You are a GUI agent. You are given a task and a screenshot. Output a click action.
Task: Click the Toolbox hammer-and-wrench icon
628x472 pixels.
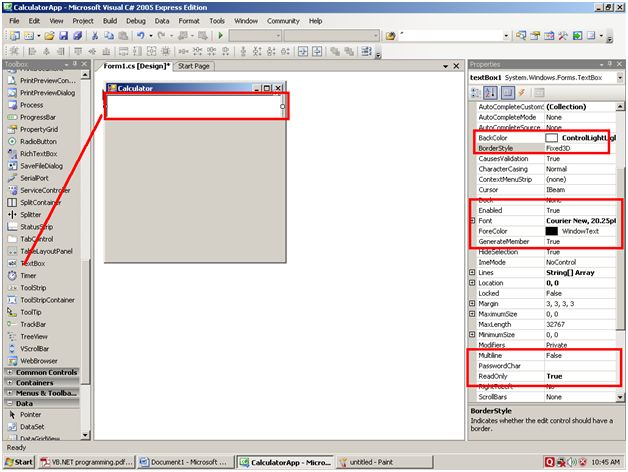tap(563, 36)
